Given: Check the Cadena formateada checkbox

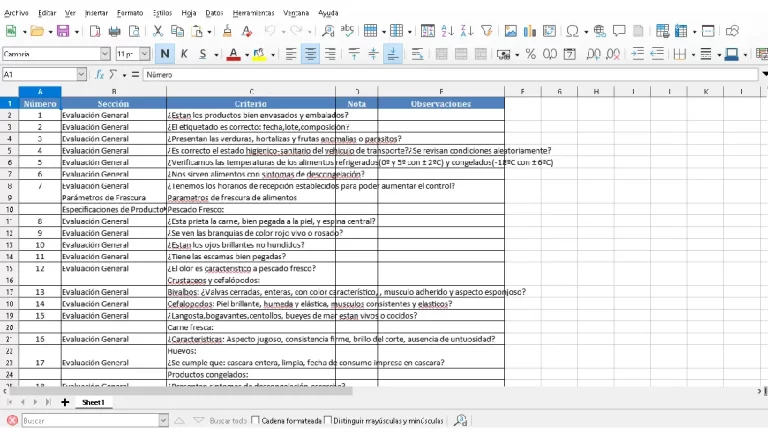Looking at the screenshot, I should click(255, 420).
